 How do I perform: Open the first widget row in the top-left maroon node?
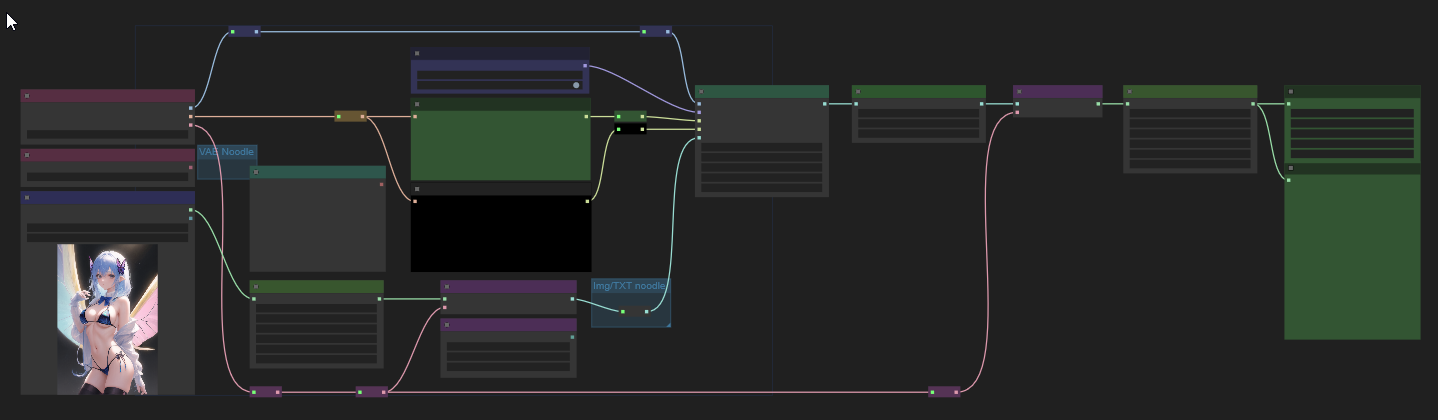108,134
